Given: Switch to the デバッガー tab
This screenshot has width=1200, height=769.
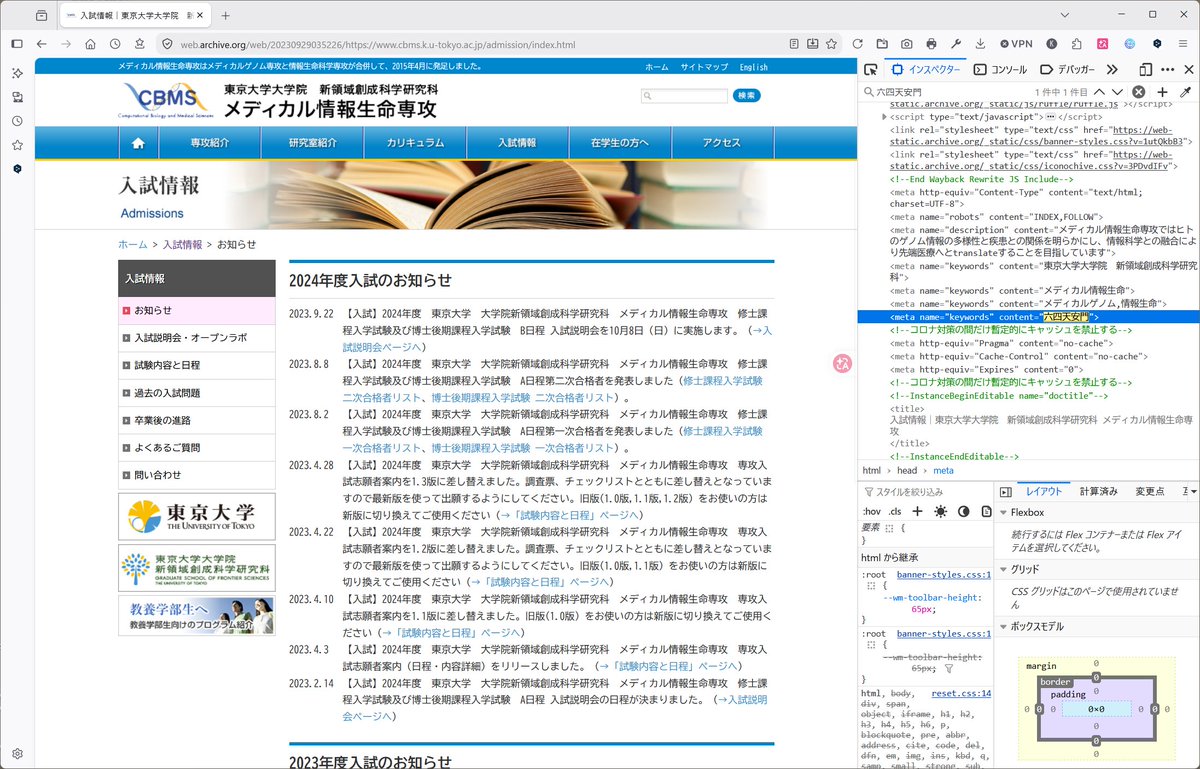Looking at the screenshot, I should coord(1067,70).
